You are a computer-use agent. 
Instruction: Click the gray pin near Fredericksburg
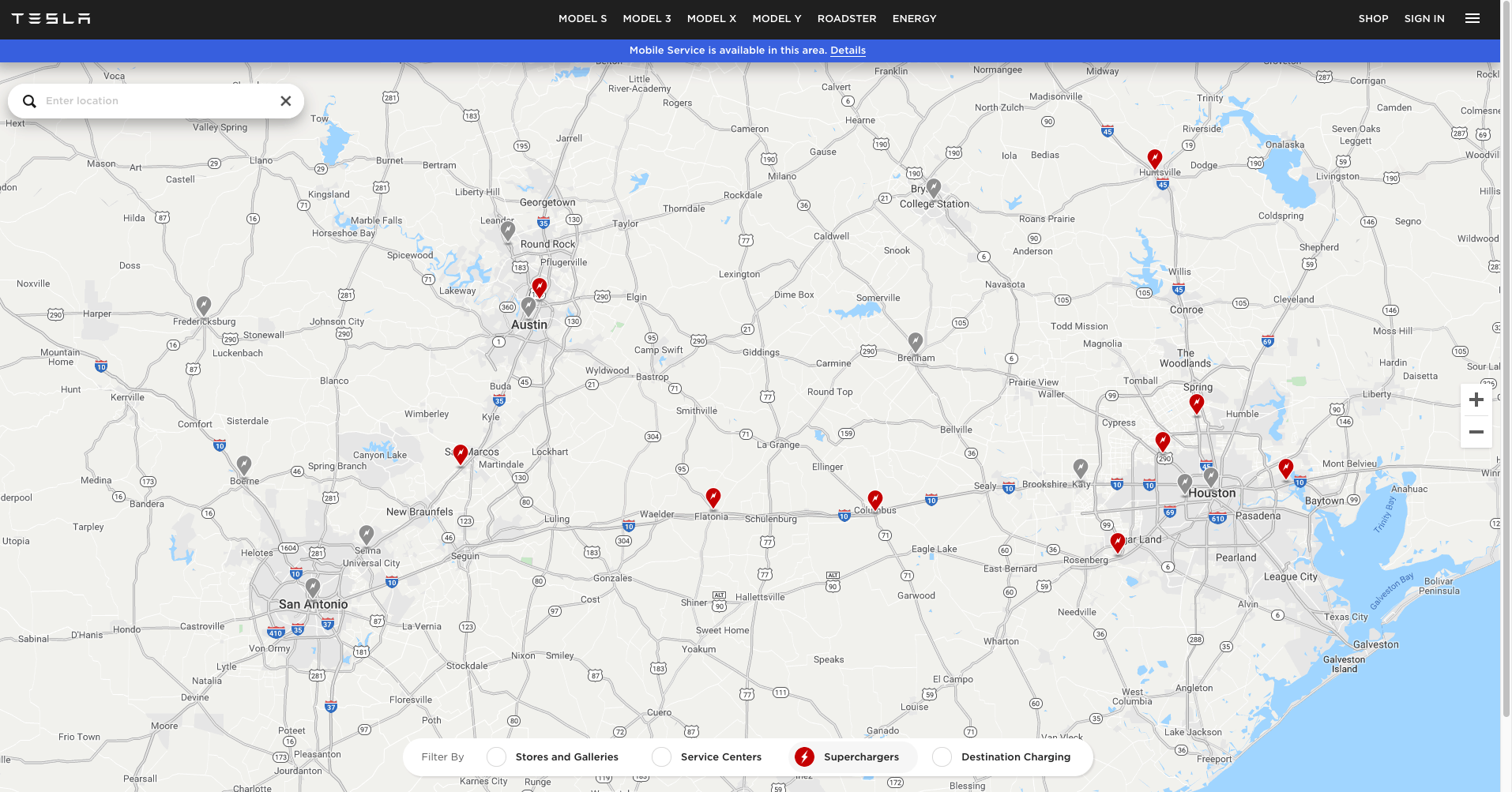pos(205,305)
